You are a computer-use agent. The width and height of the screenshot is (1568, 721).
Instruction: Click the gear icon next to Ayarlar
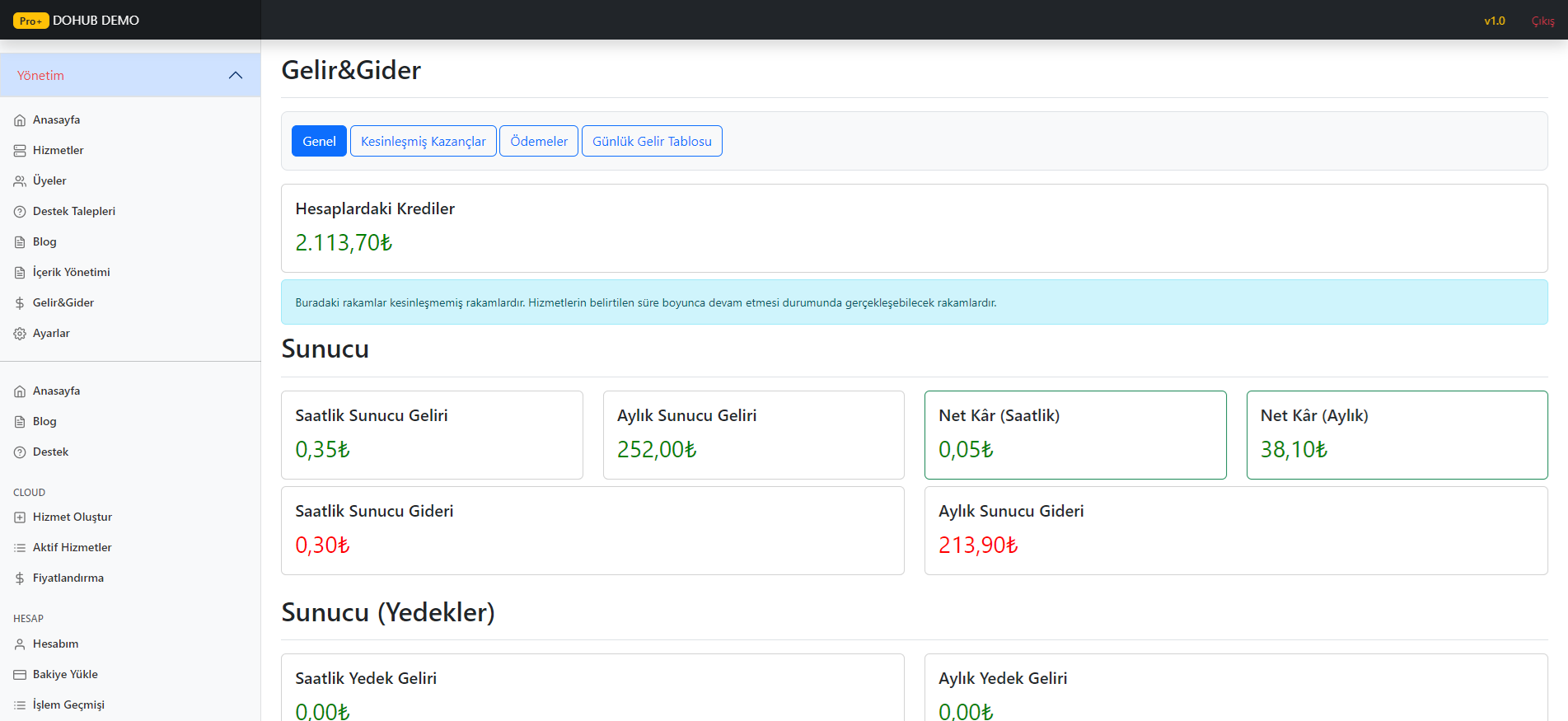20,334
